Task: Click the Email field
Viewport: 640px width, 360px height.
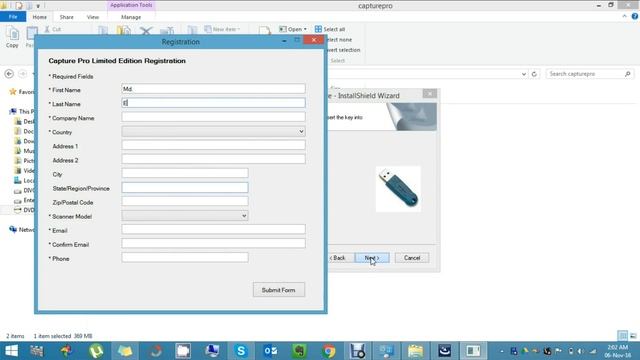Action: point(213,229)
